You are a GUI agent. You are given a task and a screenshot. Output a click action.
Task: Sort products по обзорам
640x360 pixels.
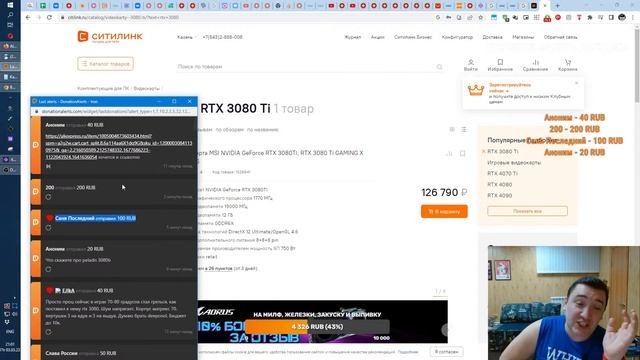pyautogui.click(x=229, y=130)
